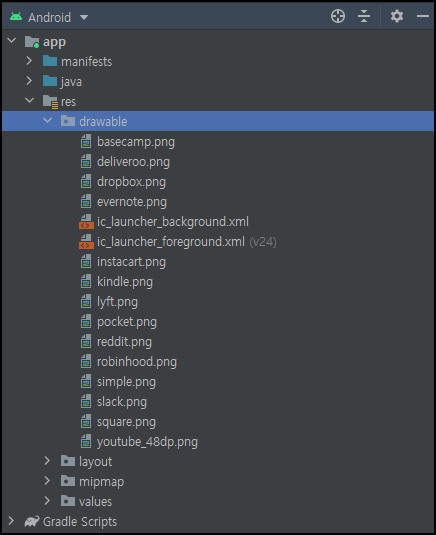Click the Gradle elephant icon

point(32,521)
